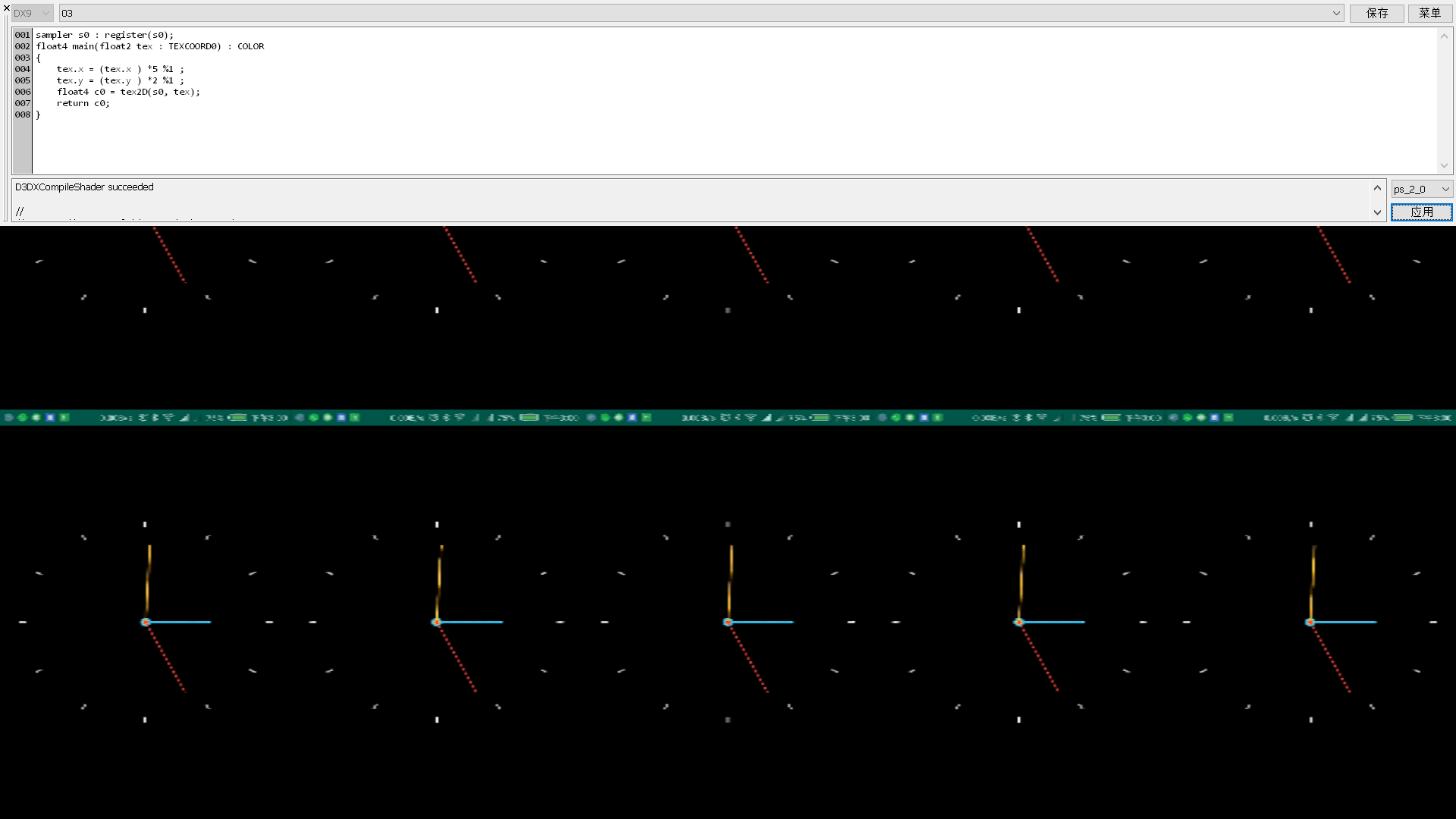Click the shader name field showing 03
Screen dimensions: 1456x819
tap(682, 13)
